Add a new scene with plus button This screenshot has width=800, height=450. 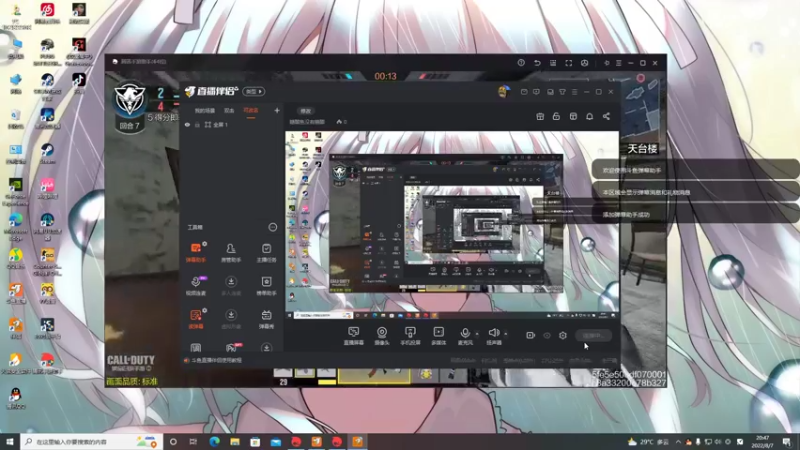pos(277,110)
